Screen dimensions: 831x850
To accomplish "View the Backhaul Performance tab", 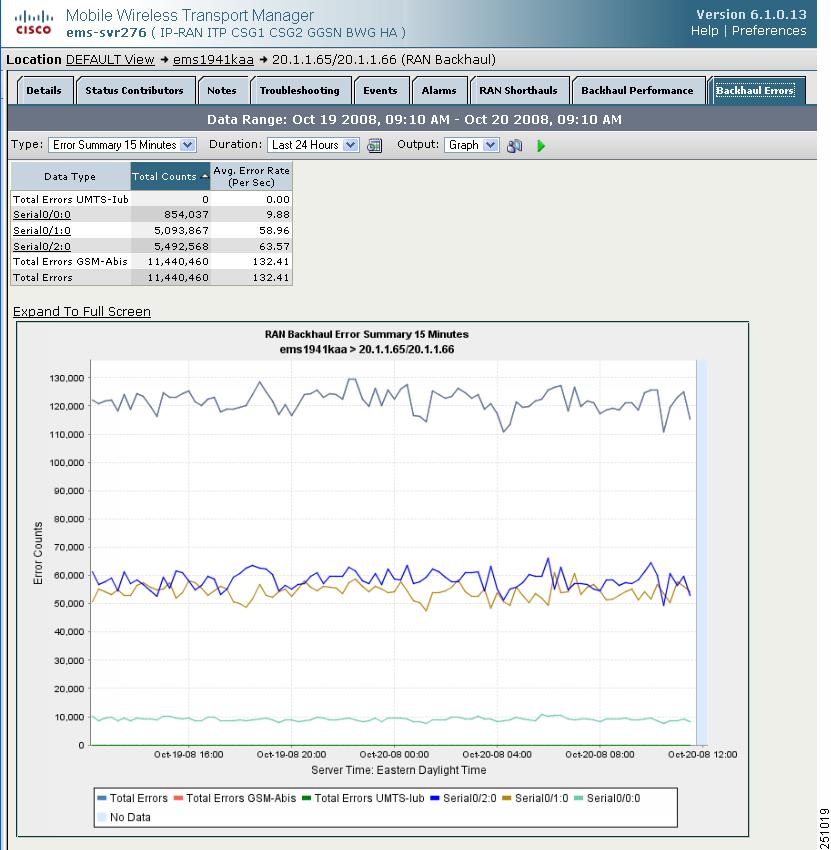I will pyautogui.click(x=637, y=91).
